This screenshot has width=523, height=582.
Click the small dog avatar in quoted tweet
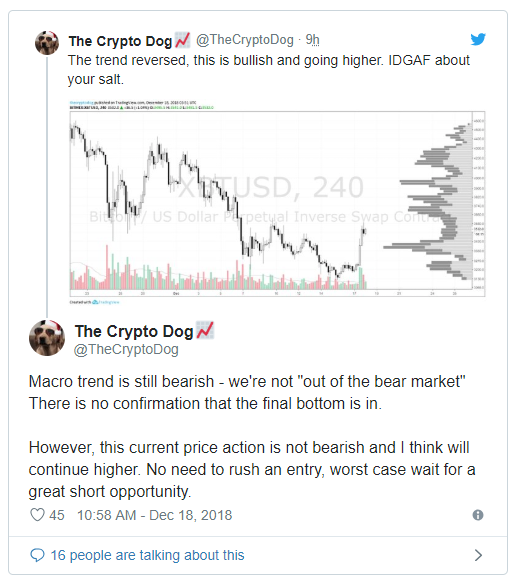pos(47,43)
